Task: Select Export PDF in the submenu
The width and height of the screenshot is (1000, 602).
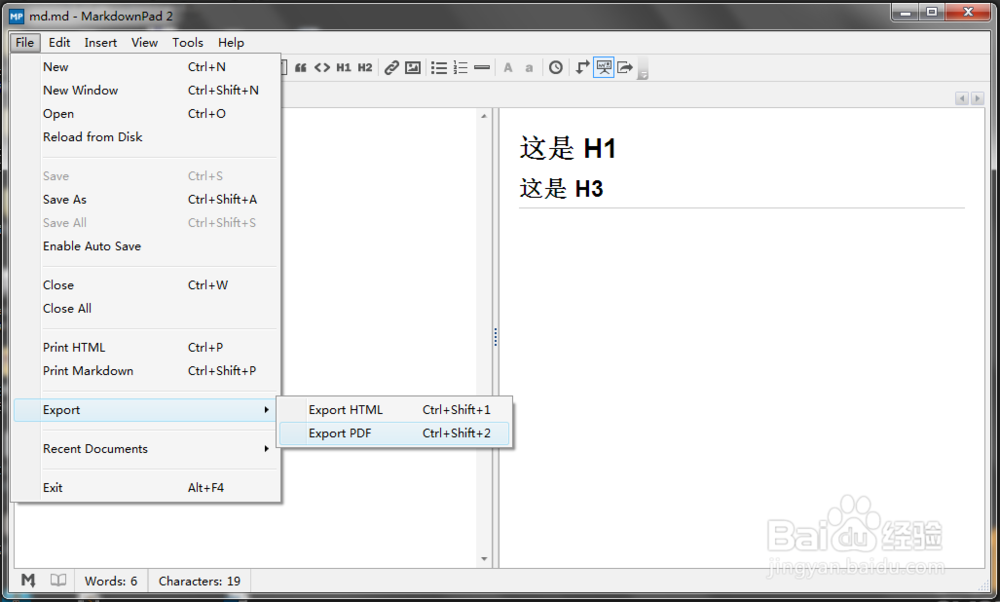Action: point(394,434)
